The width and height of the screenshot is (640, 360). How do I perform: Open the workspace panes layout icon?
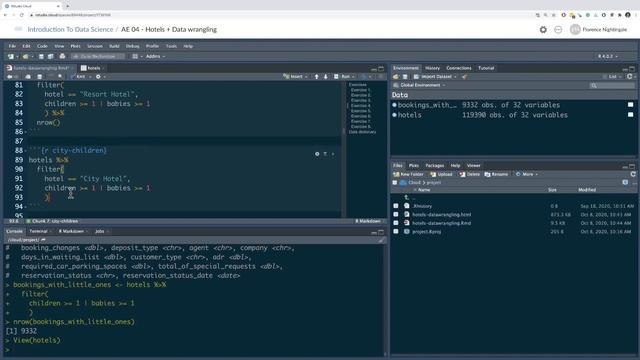[135, 56]
